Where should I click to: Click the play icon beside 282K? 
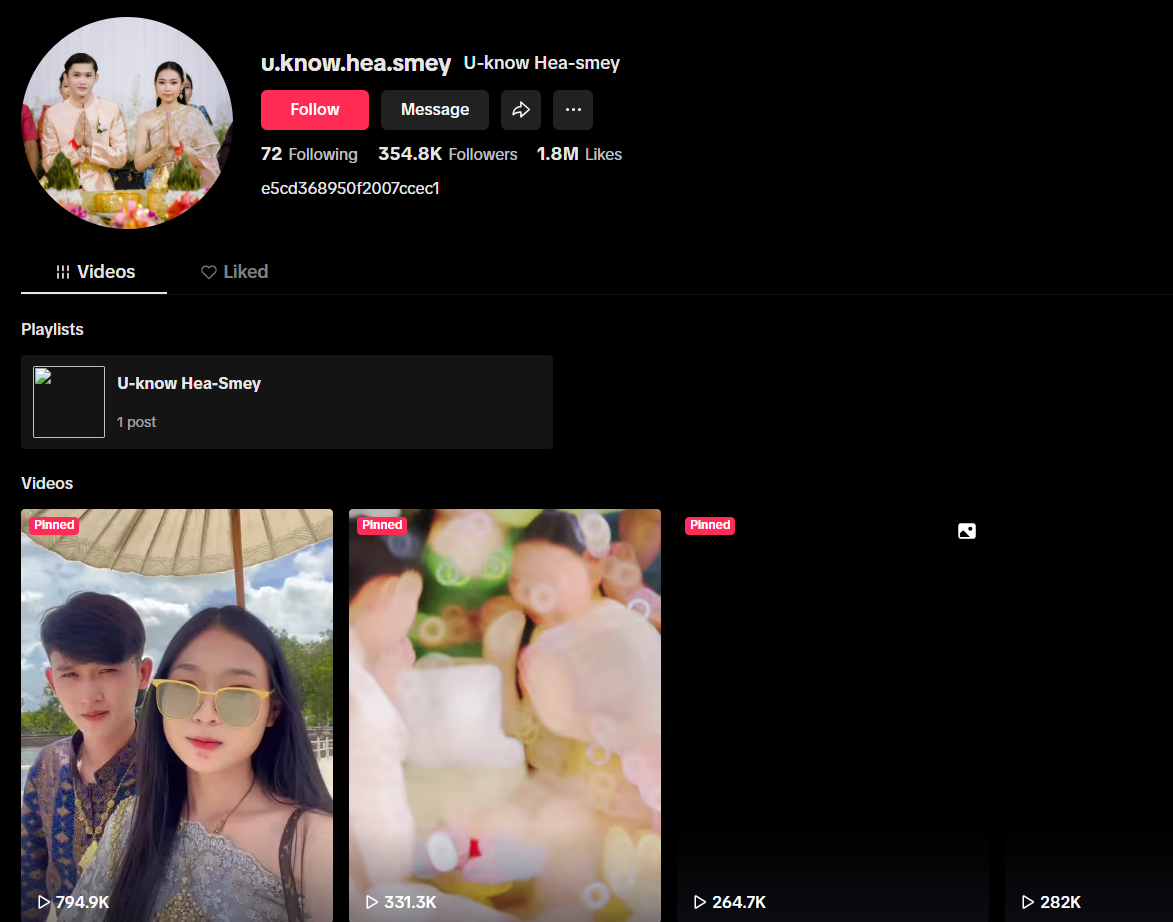1028,903
